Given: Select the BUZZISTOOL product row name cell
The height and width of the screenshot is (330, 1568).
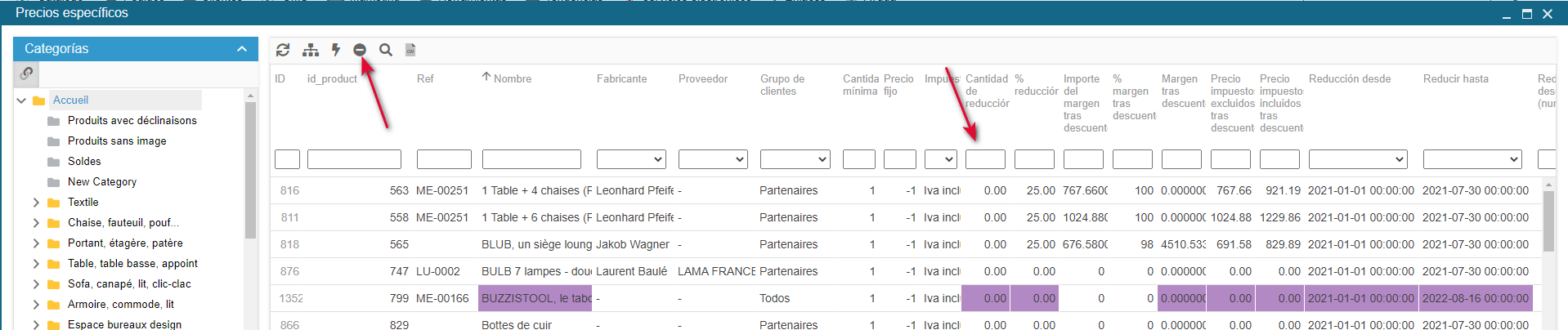Looking at the screenshot, I should [x=536, y=298].
